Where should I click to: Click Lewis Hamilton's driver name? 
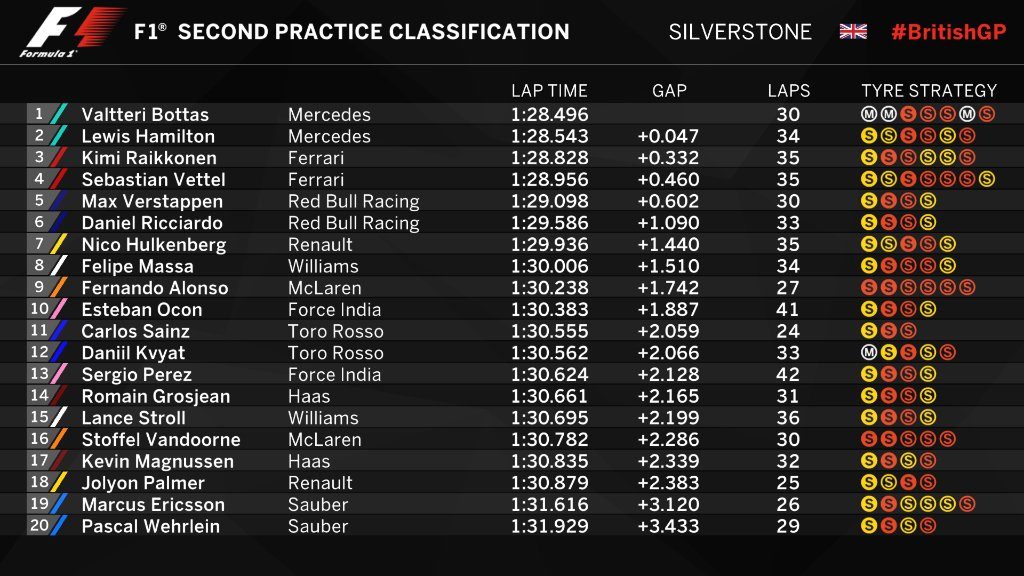[x=148, y=136]
